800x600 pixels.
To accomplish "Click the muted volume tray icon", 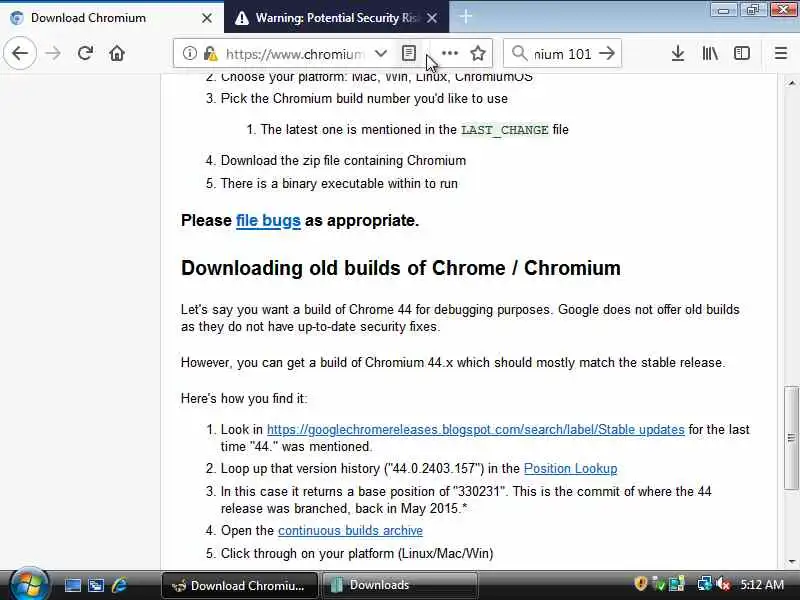I will [x=723, y=584].
